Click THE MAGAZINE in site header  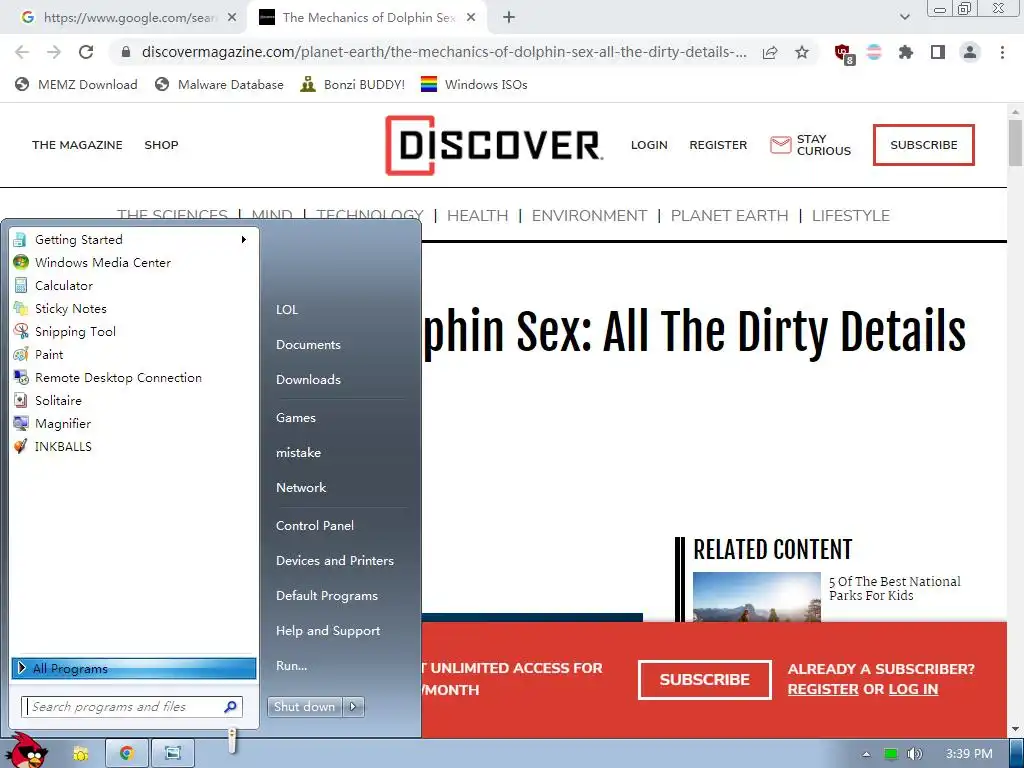[x=77, y=145]
